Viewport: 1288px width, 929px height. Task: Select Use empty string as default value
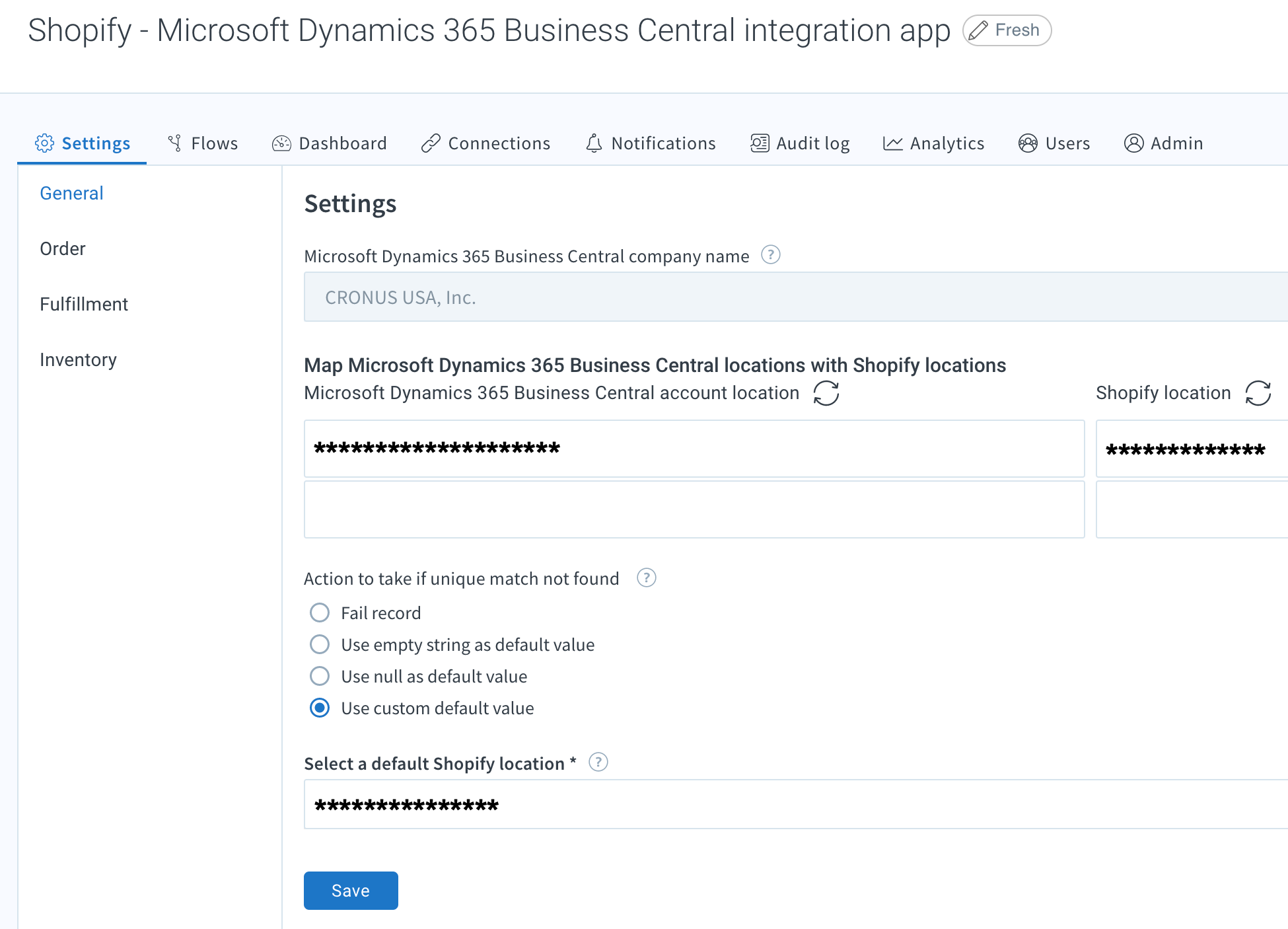[320, 644]
